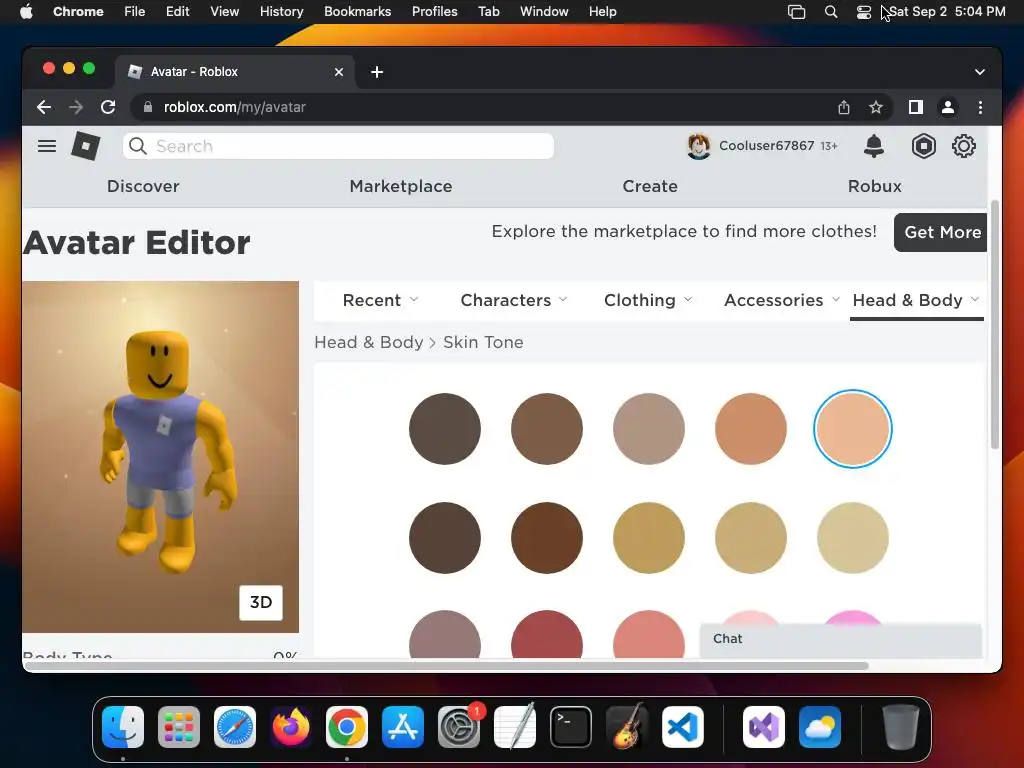The image size is (1024, 768).
Task: Toggle Chrome side panel
Action: [916, 107]
